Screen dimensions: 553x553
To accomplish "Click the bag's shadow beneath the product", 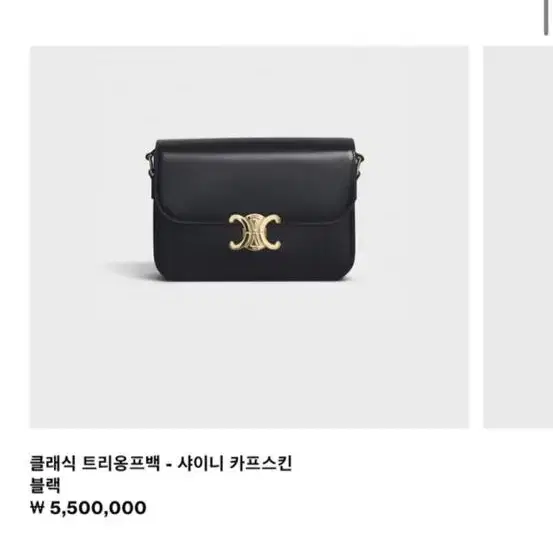I will [130, 270].
